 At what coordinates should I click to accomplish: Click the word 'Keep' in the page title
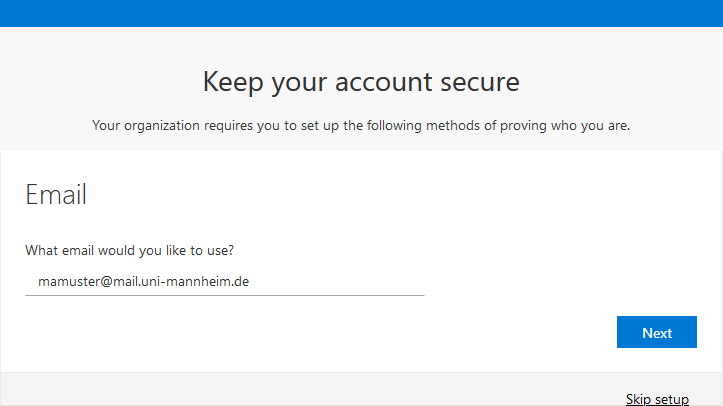point(233,82)
